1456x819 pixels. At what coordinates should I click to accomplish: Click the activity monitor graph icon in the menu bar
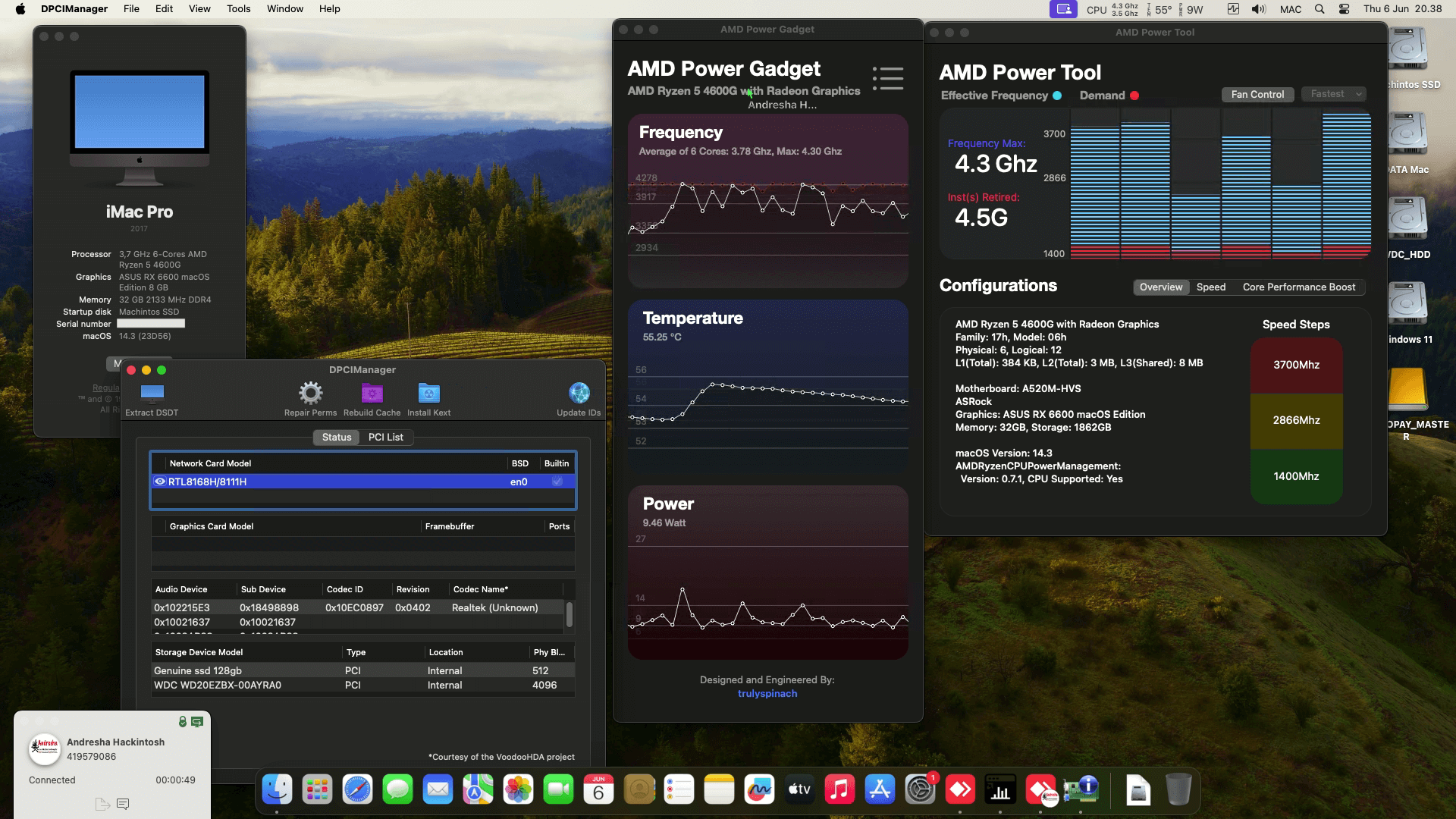1233,9
